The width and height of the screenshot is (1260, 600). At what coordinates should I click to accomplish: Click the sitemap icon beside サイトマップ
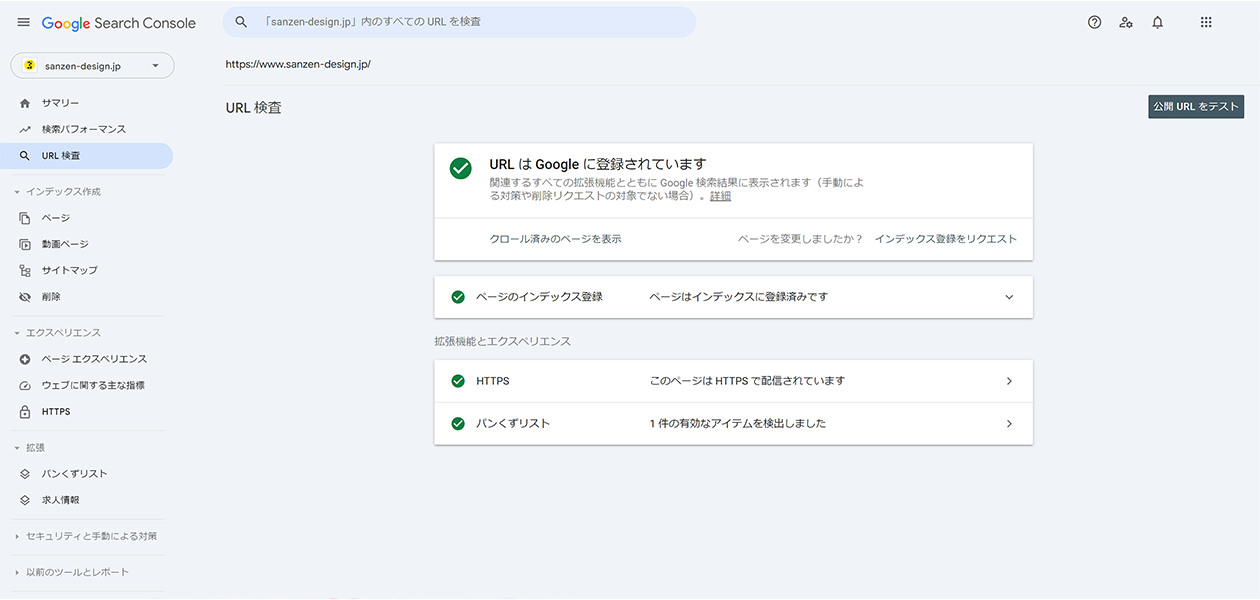point(25,270)
